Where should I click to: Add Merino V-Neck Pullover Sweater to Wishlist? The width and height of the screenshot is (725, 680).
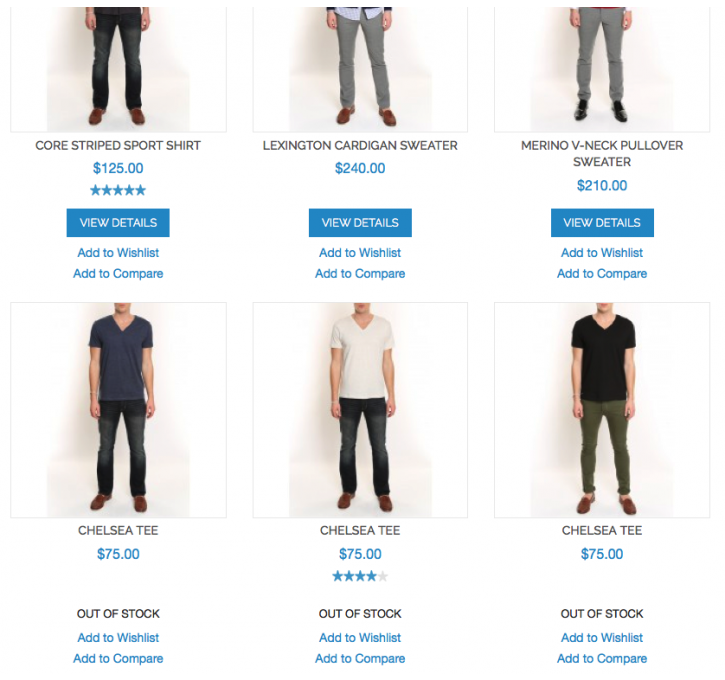(602, 253)
